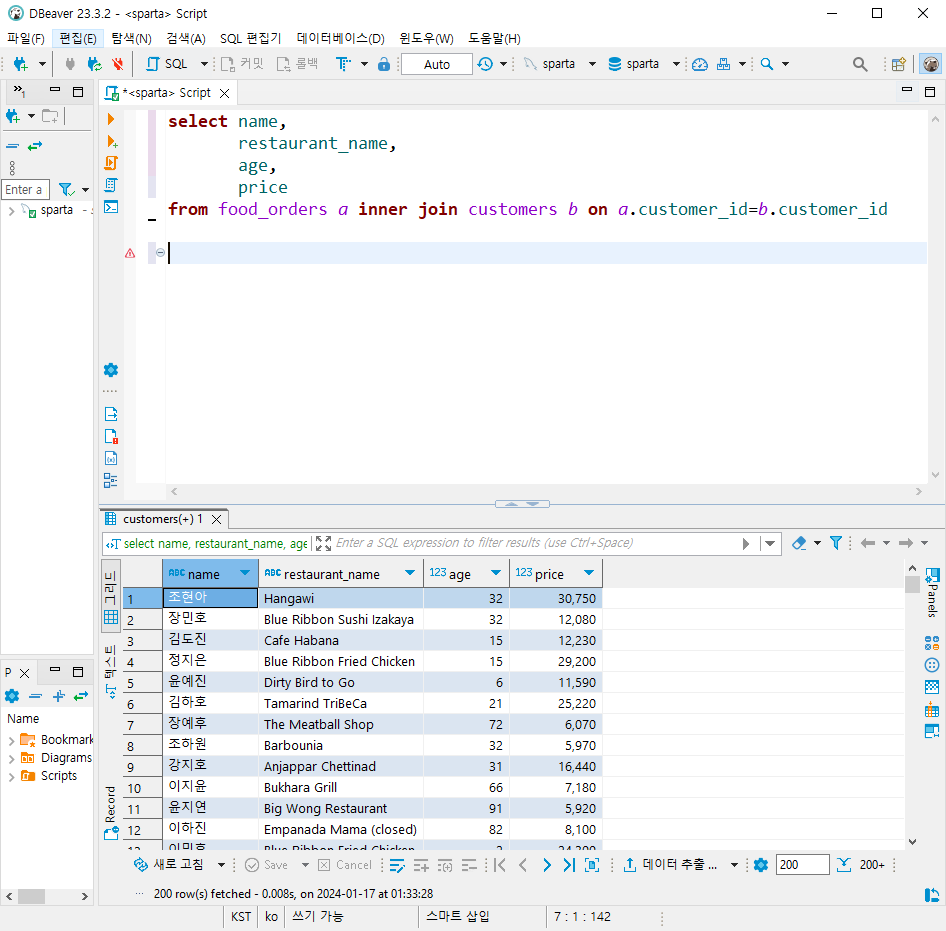Click the results filter funnel icon

(836, 543)
